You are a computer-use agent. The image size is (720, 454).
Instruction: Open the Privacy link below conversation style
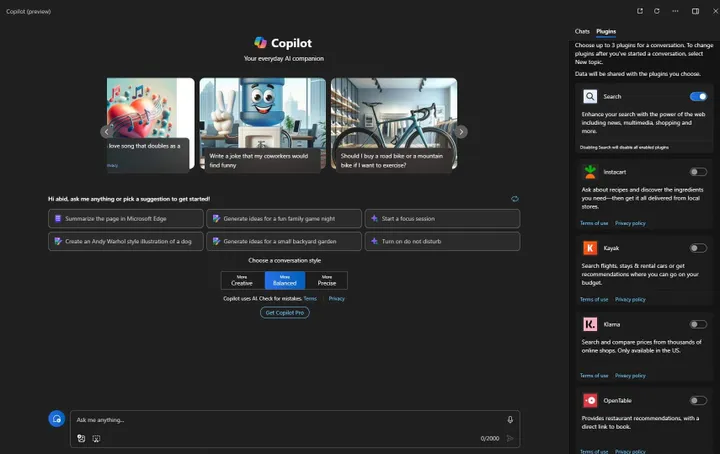tap(337, 298)
